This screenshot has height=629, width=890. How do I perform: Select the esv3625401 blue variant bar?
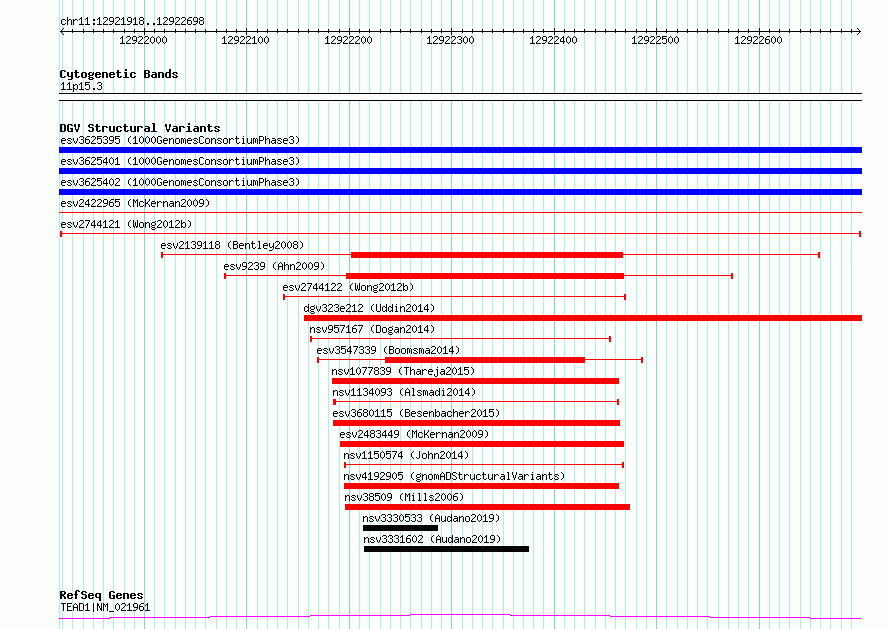coord(460,171)
